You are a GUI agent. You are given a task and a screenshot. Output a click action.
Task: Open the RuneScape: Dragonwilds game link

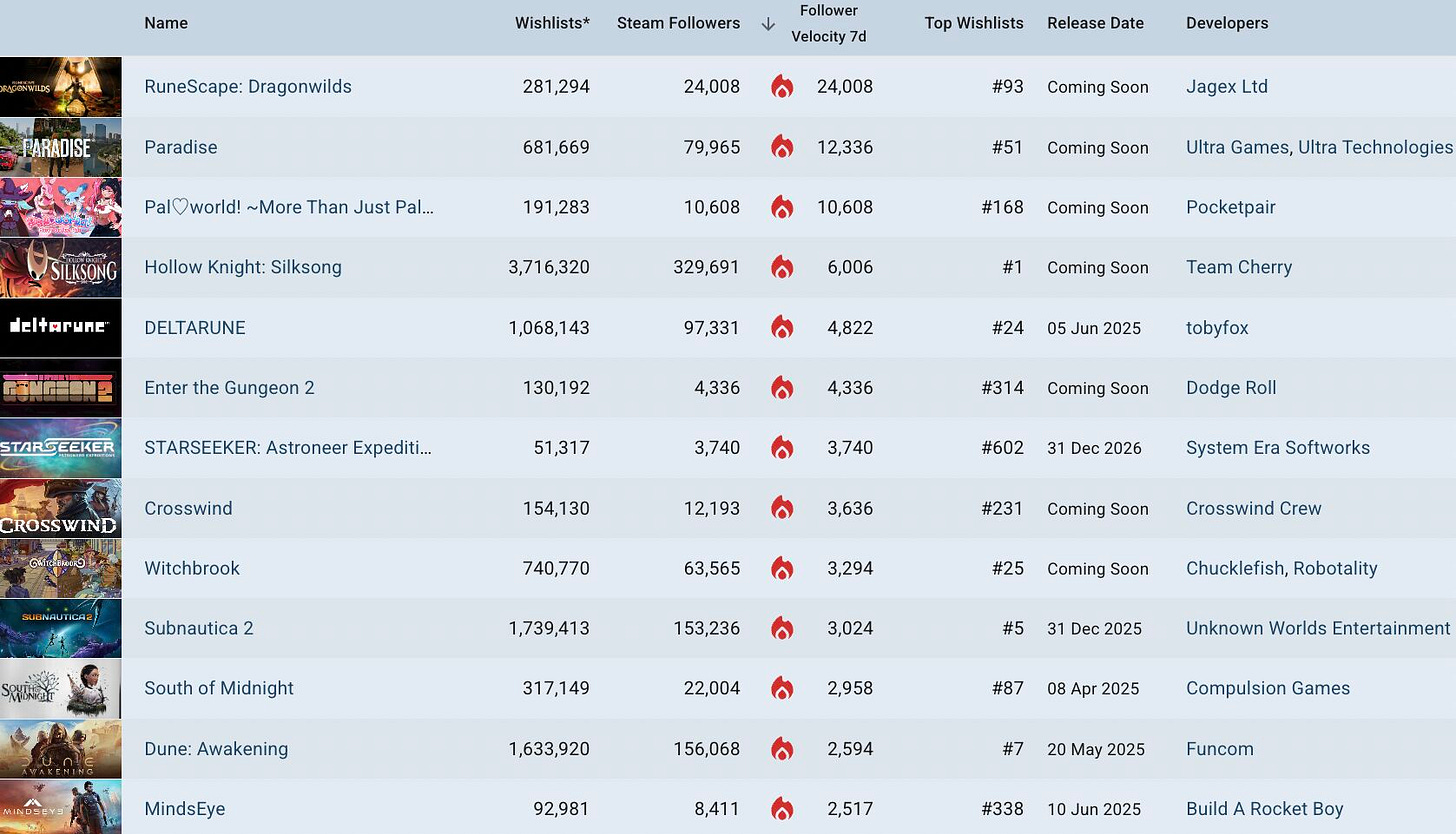248,87
